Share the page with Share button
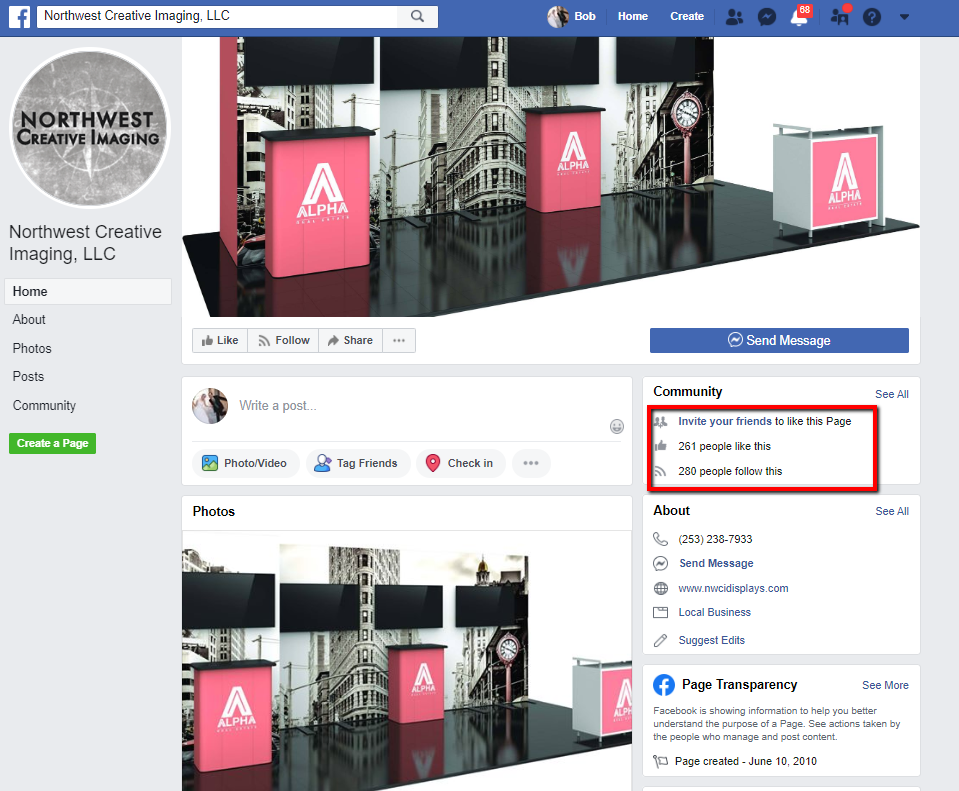 click(x=350, y=341)
